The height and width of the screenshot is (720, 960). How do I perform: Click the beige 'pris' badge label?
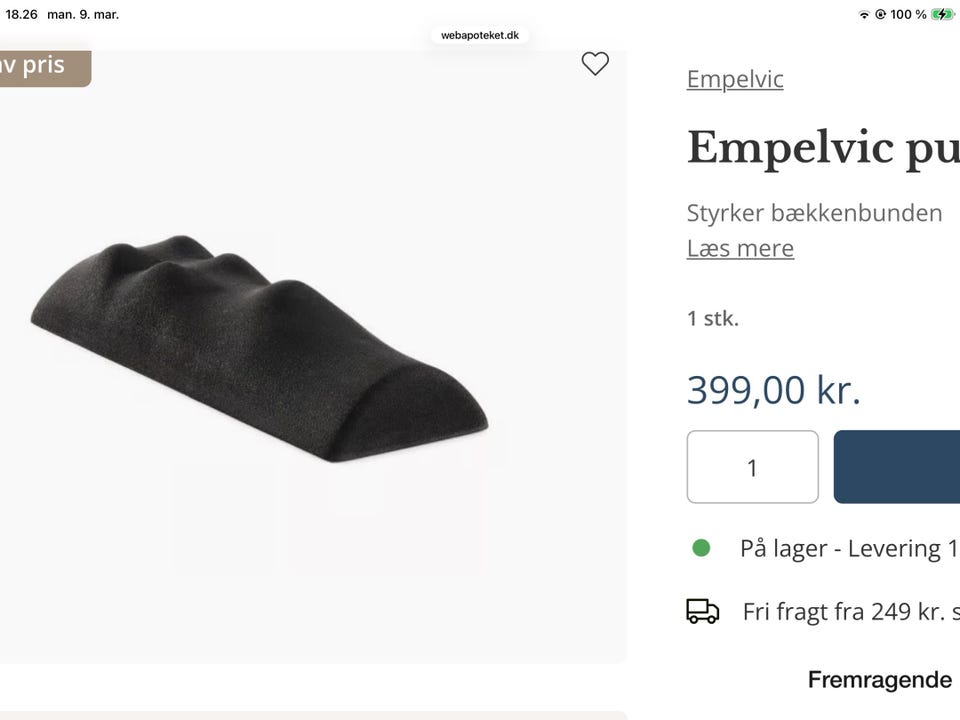44,68
